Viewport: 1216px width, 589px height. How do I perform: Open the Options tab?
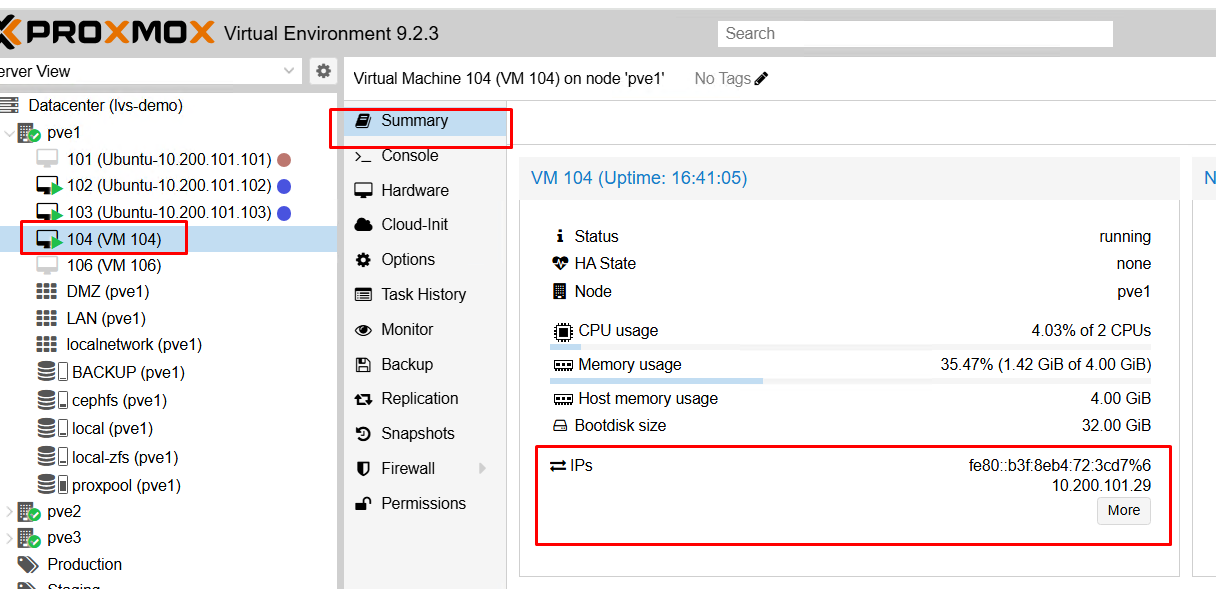(x=425, y=259)
